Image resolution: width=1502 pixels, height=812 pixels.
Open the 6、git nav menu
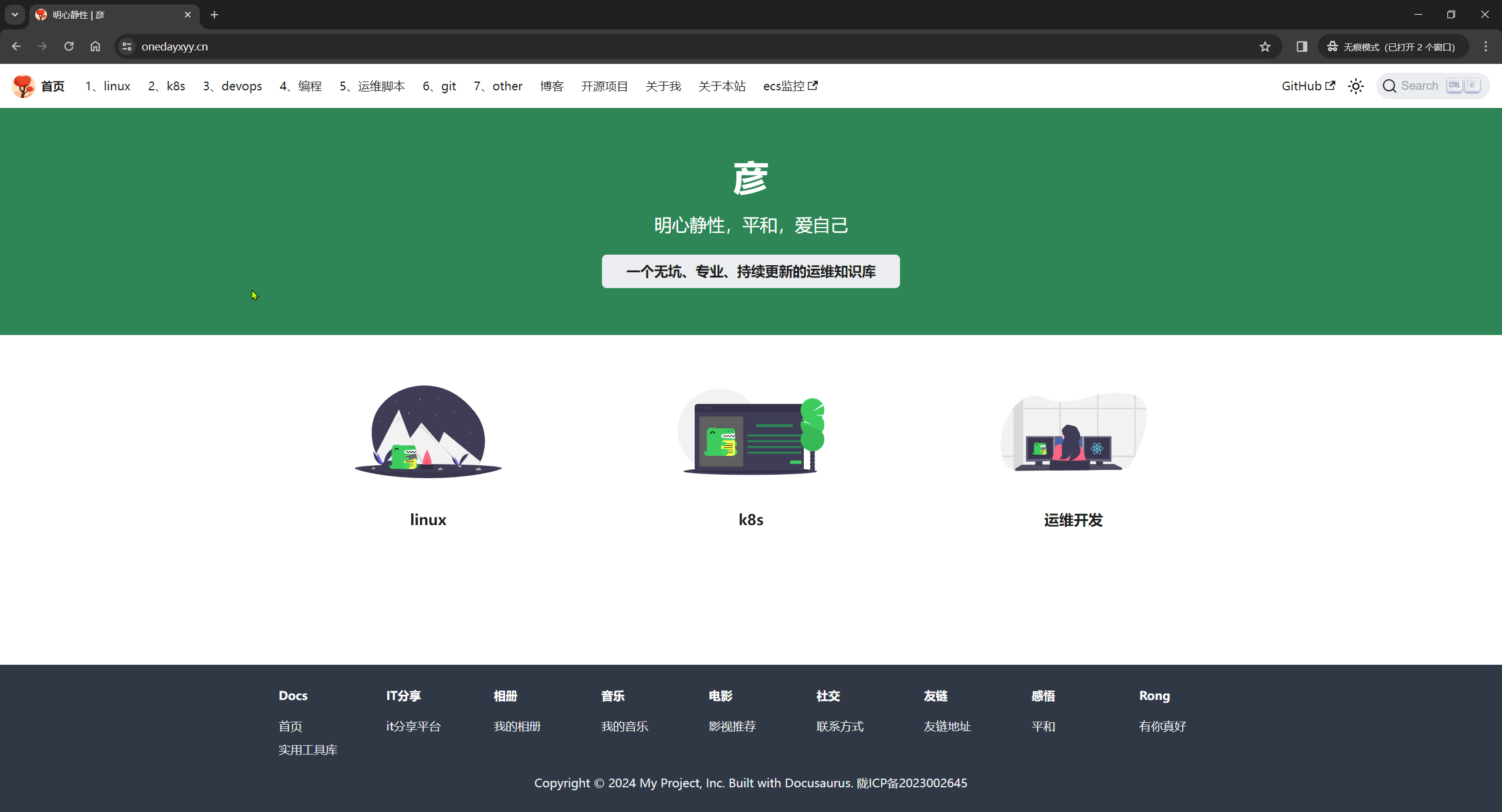[x=439, y=86]
